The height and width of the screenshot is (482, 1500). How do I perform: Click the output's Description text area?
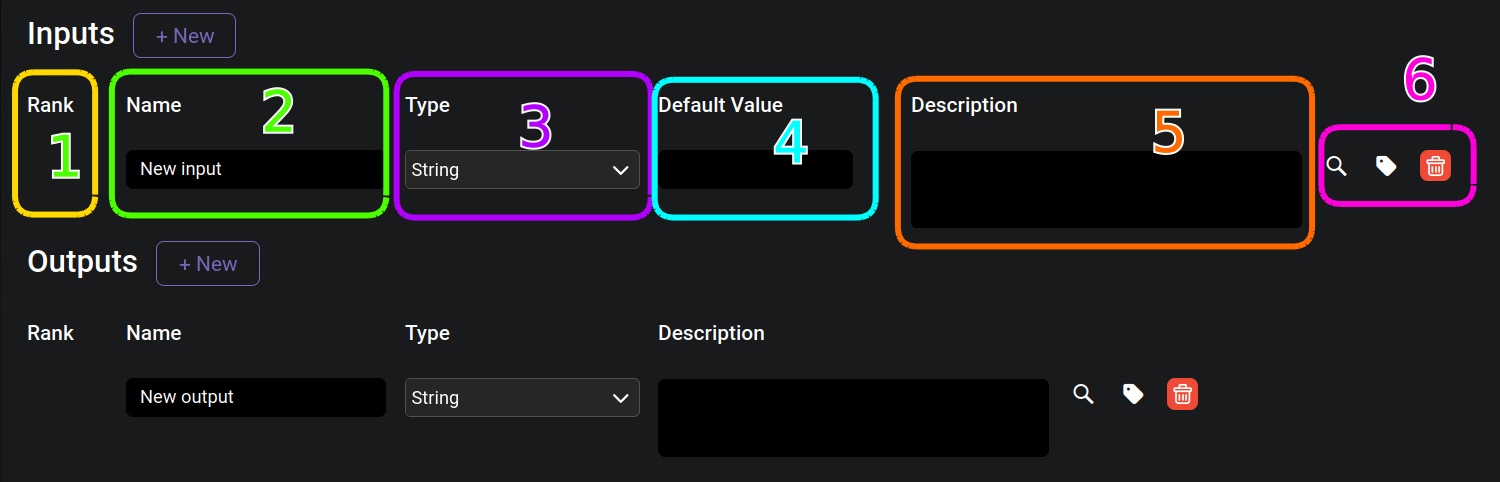[853, 418]
